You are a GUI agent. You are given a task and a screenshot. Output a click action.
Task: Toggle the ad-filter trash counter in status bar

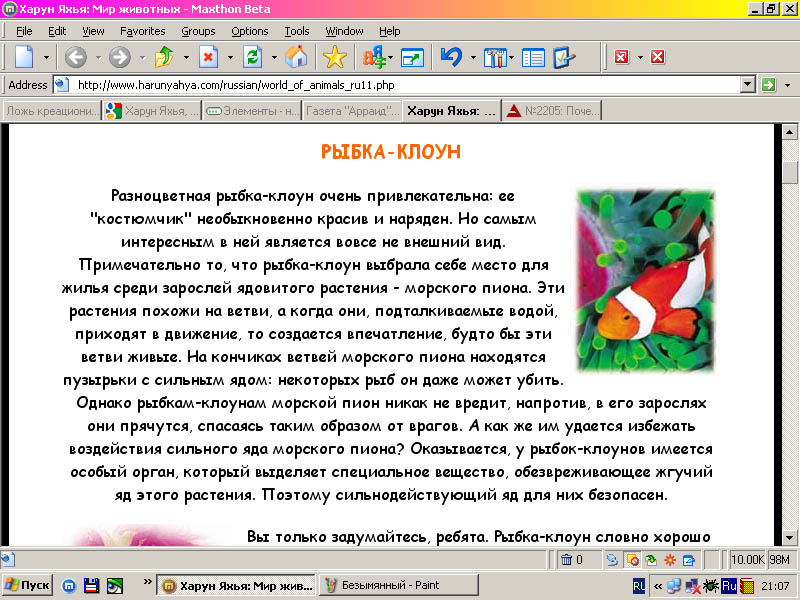point(571,560)
